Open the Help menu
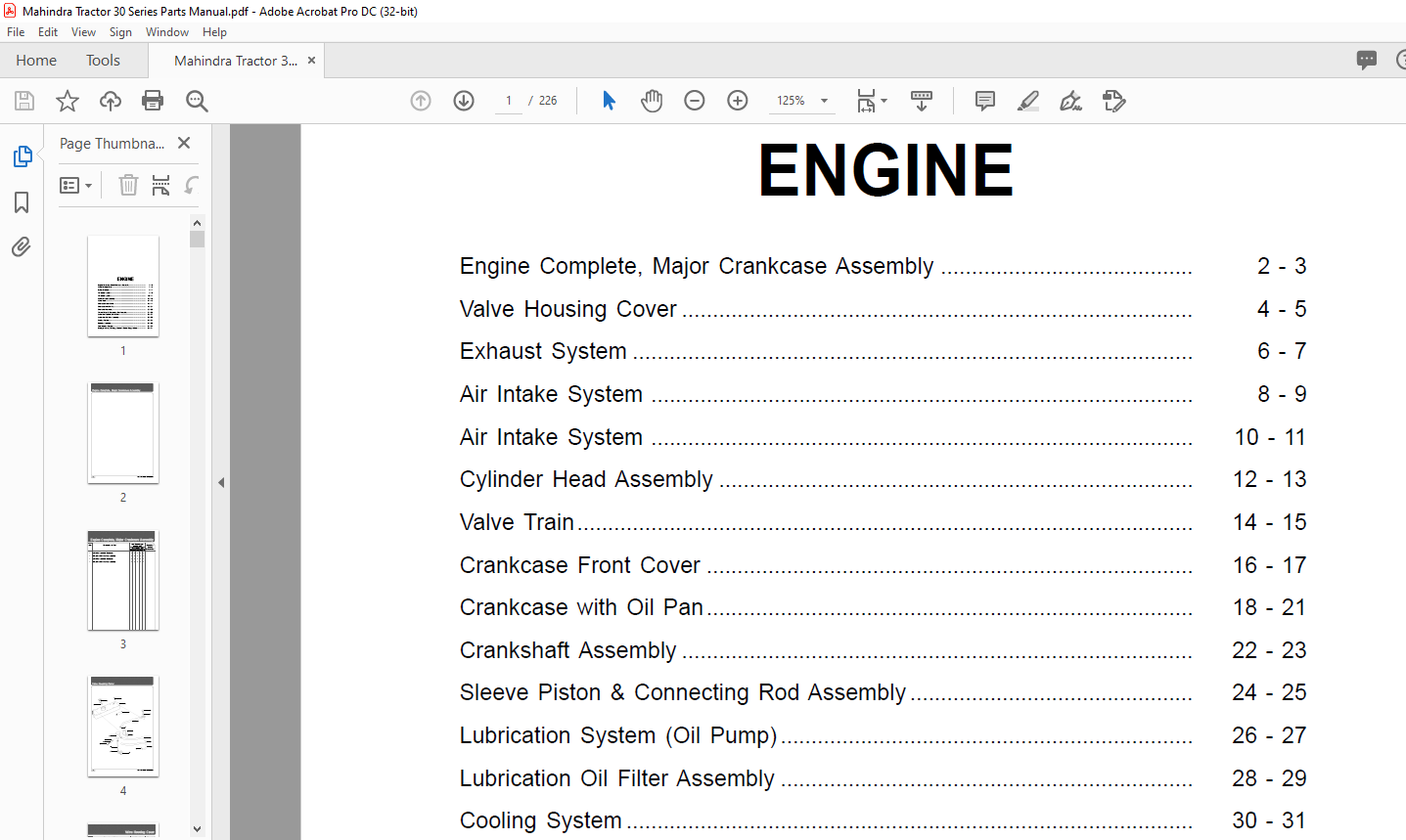1406x840 pixels. [x=214, y=32]
